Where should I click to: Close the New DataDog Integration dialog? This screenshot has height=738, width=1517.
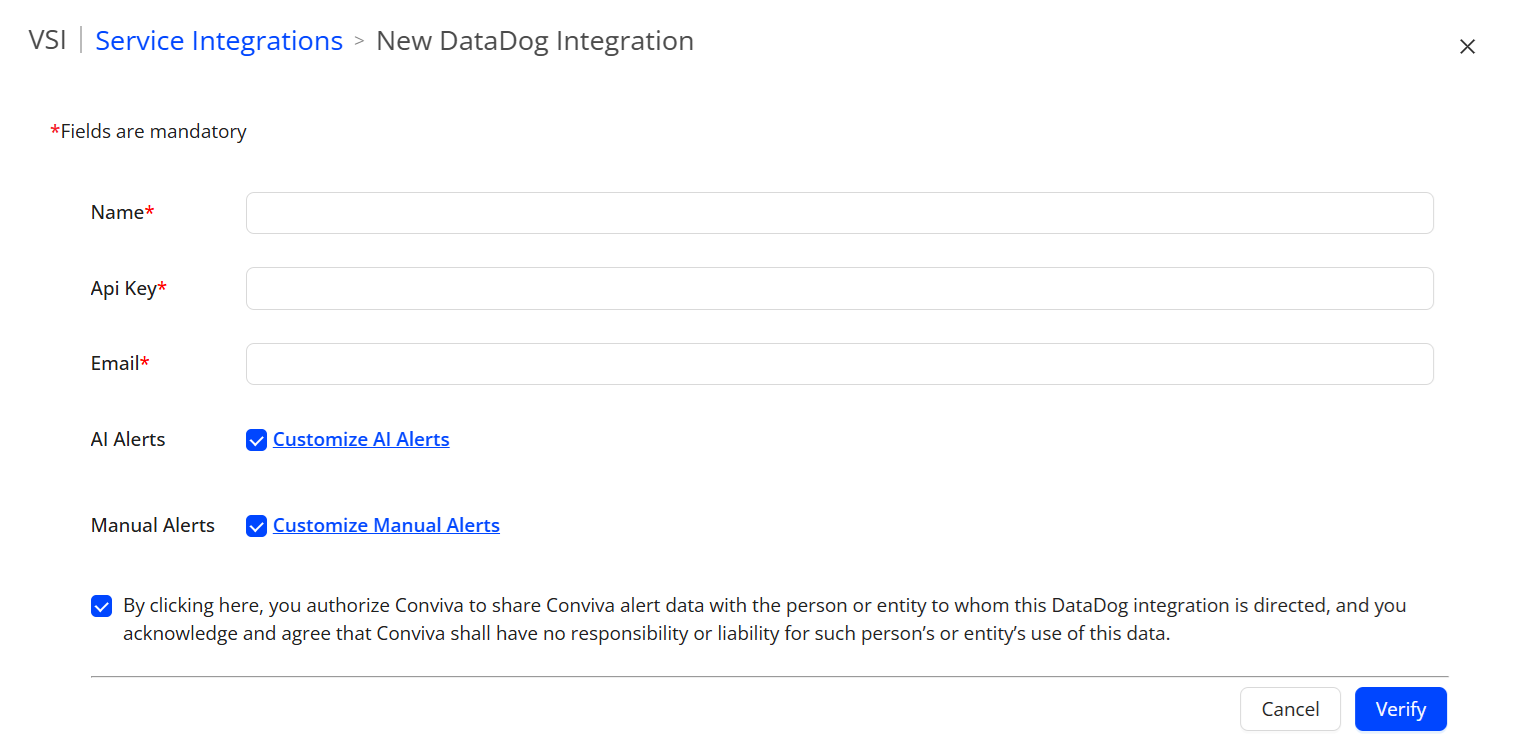coord(1467,47)
